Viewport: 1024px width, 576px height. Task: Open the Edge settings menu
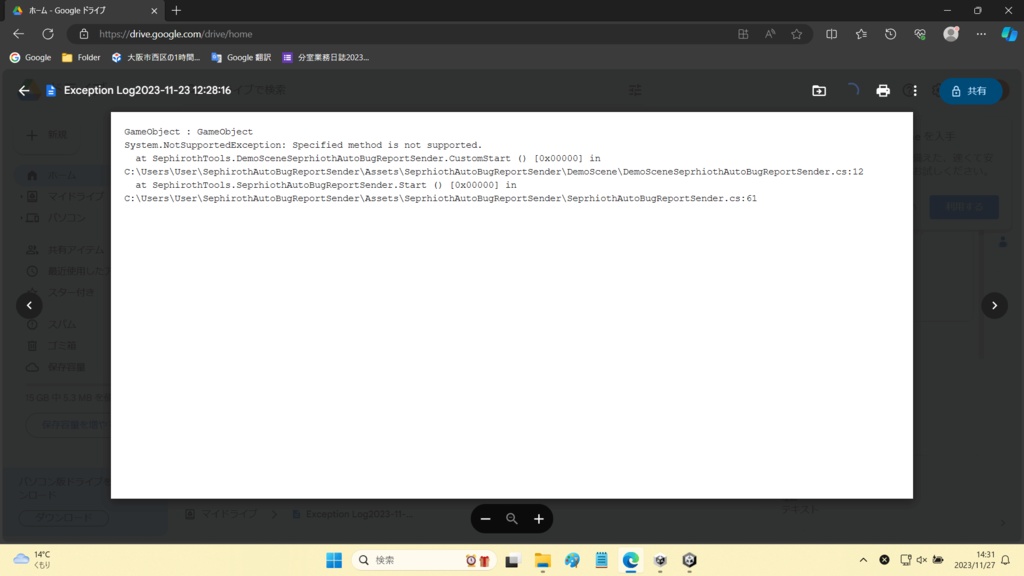point(981,33)
